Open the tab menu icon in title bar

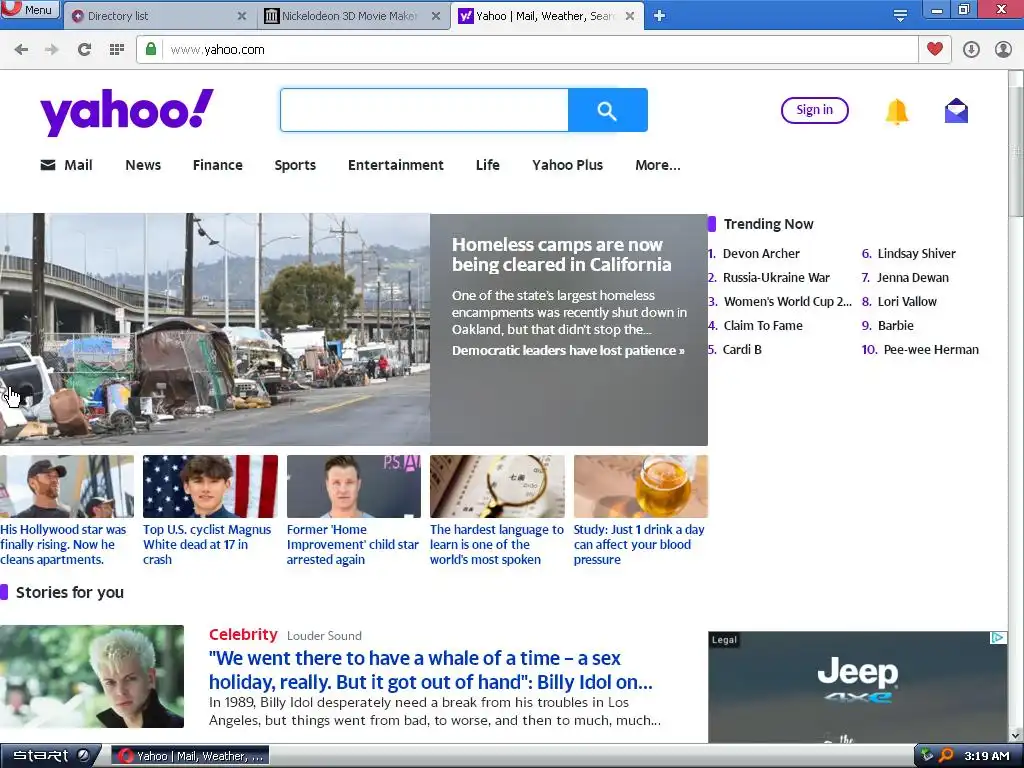900,16
